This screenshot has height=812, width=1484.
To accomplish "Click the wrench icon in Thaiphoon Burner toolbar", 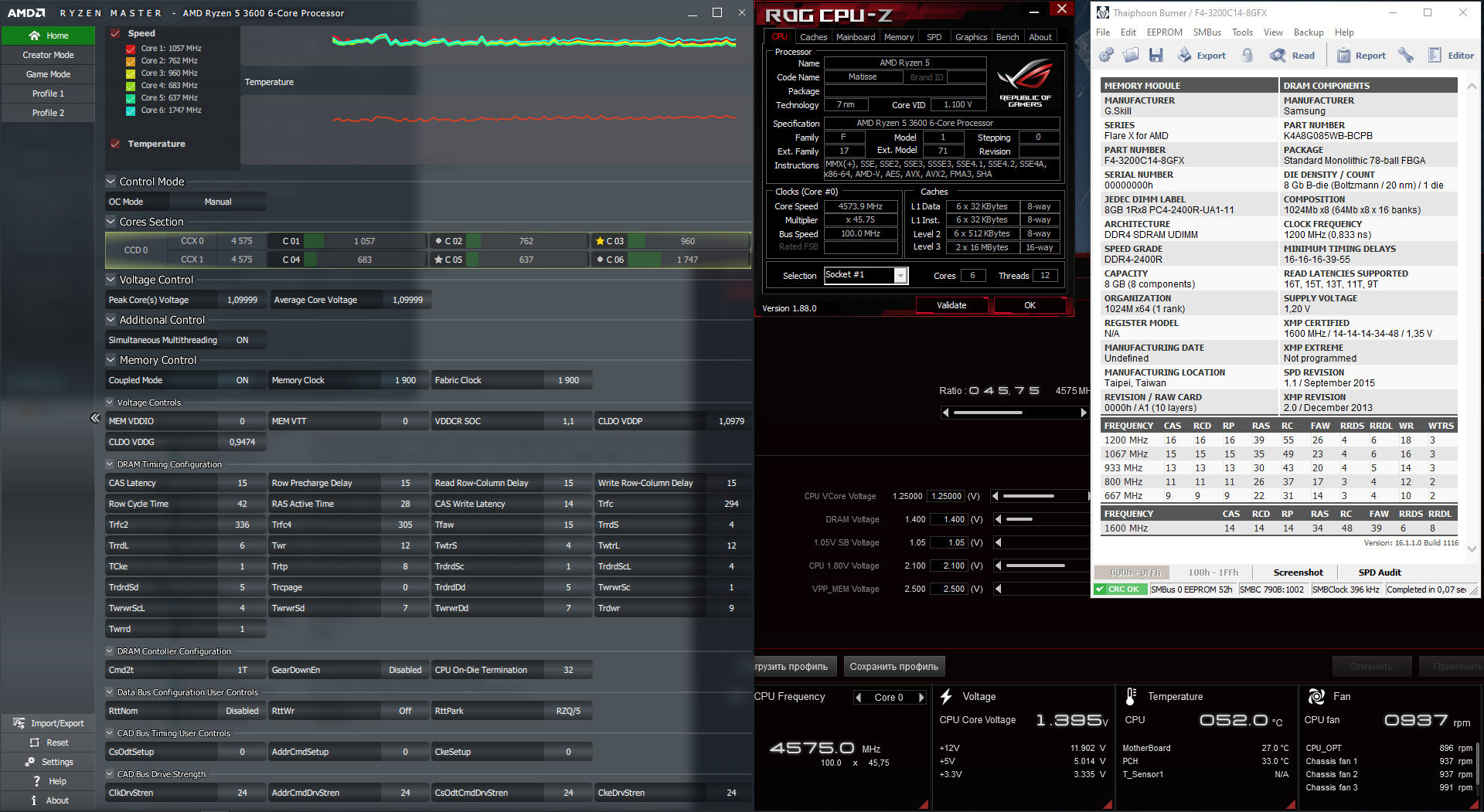I will pyautogui.click(x=1406, y=55).
